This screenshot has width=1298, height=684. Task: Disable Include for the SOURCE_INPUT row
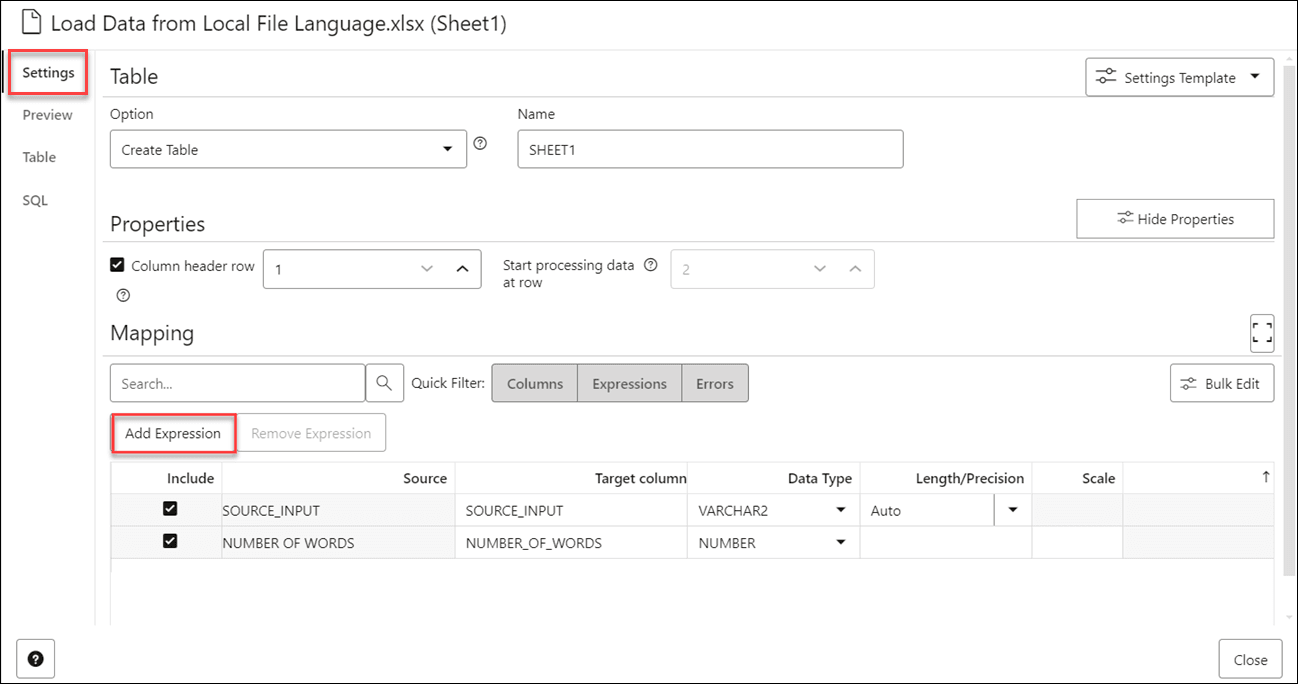tap(169, 508)
